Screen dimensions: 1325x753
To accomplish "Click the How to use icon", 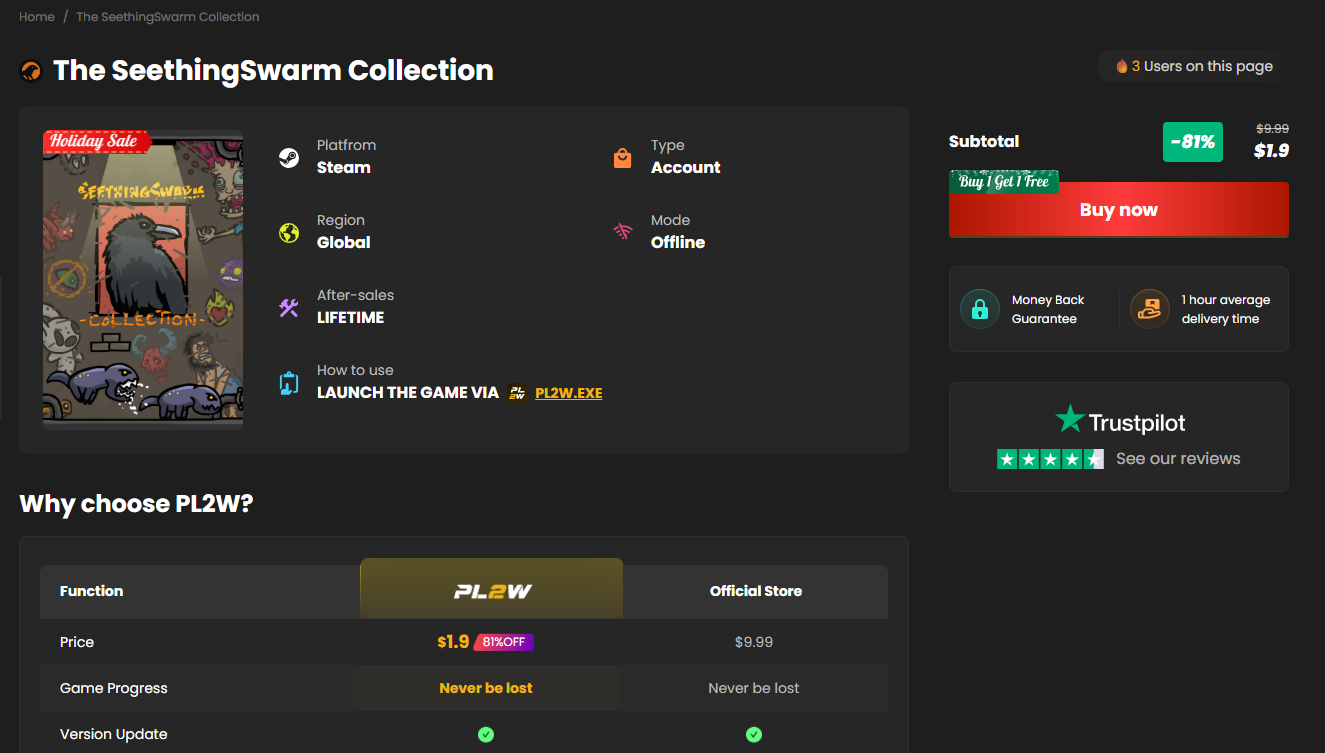I will click(289, 383).
